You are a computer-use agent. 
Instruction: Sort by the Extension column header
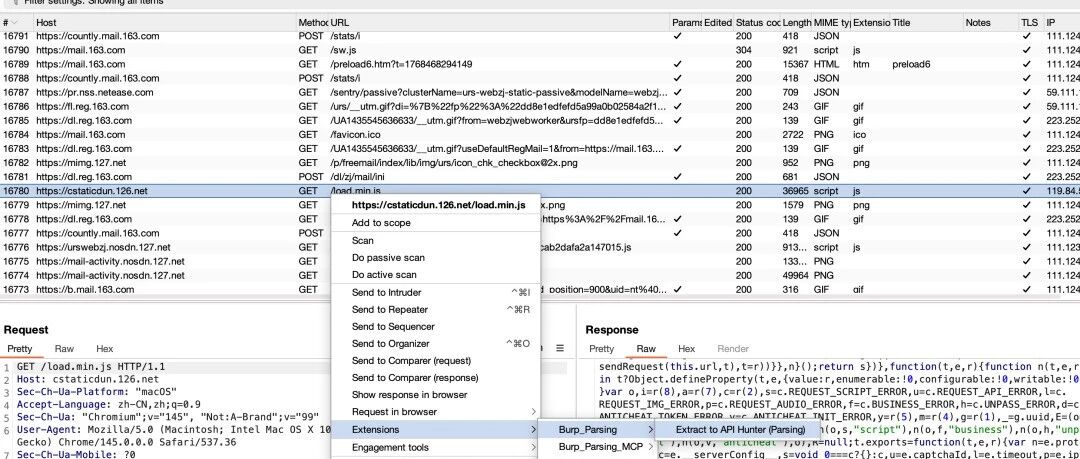(870, 23)
